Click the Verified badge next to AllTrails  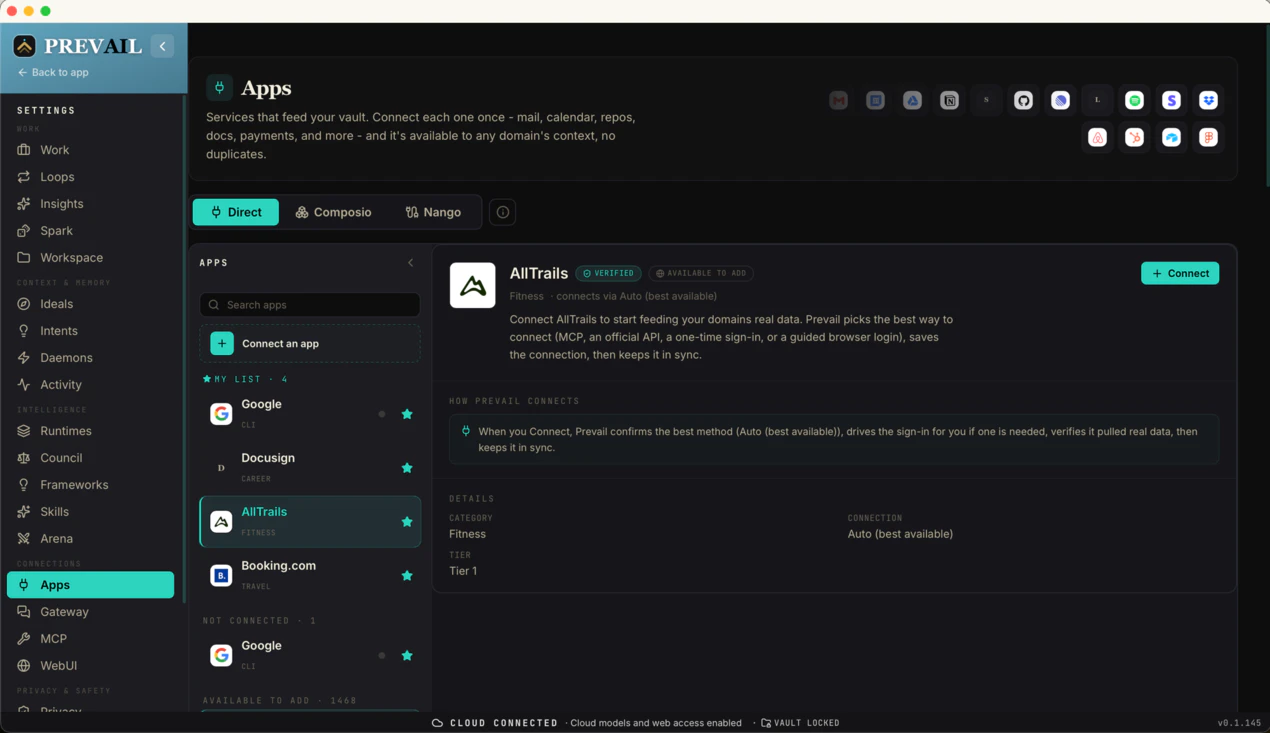pyautogui.click(x=608, y=273)
